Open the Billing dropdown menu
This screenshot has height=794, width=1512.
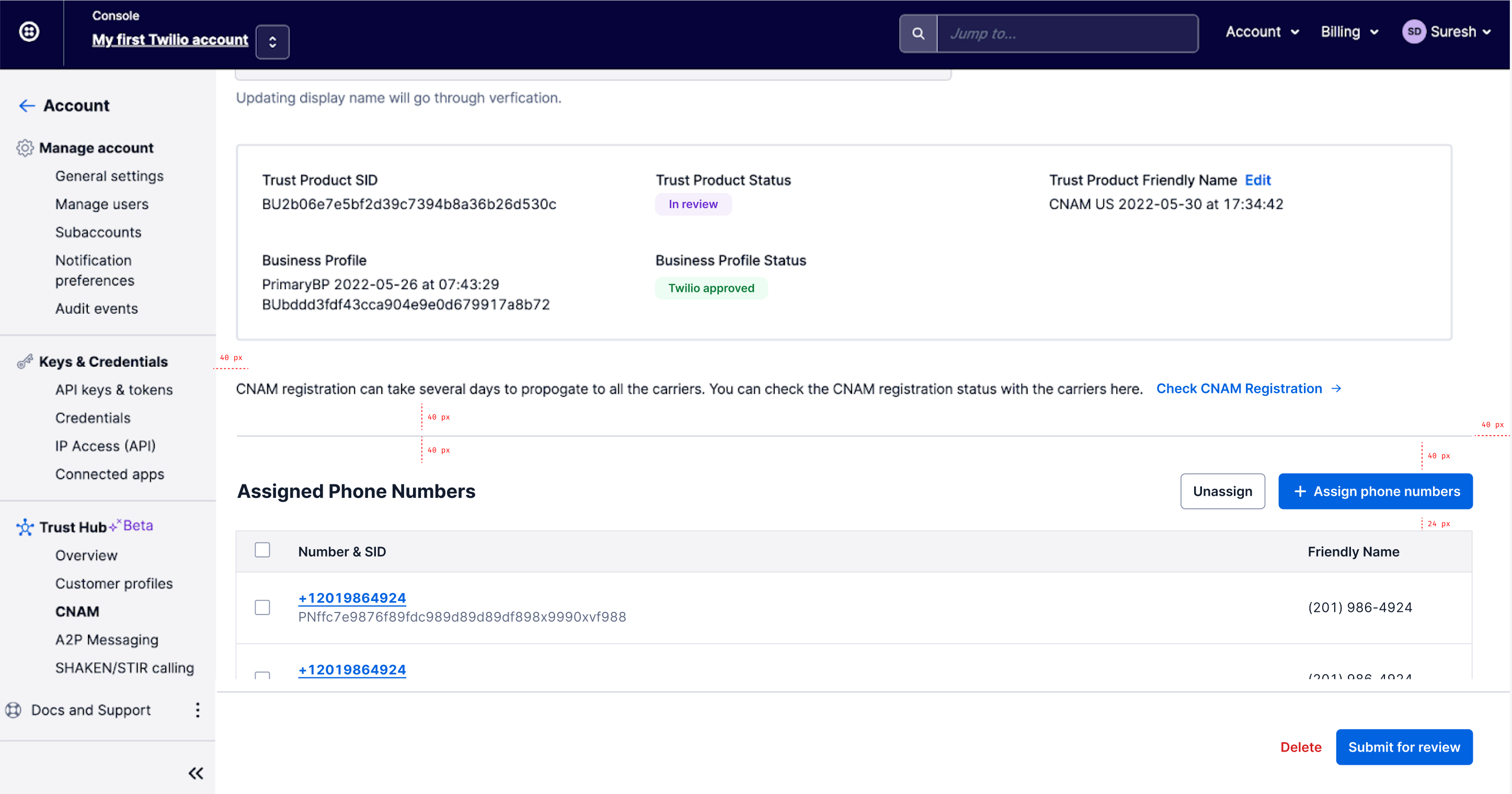(1349, 32)
